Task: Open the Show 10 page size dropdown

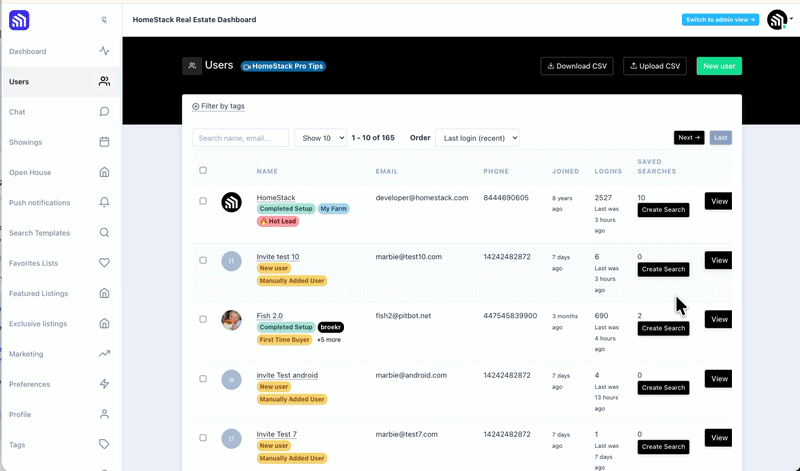Action: pos(320,138)
